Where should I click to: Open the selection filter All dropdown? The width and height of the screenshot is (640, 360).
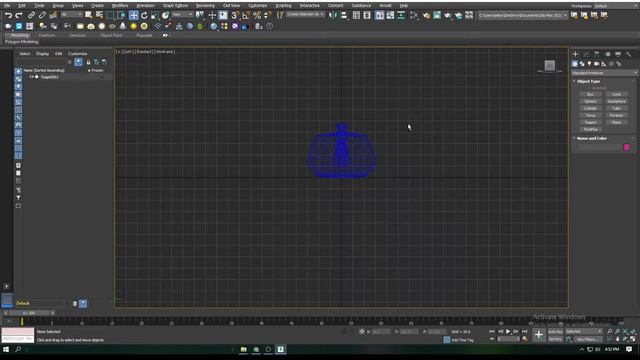71,15
